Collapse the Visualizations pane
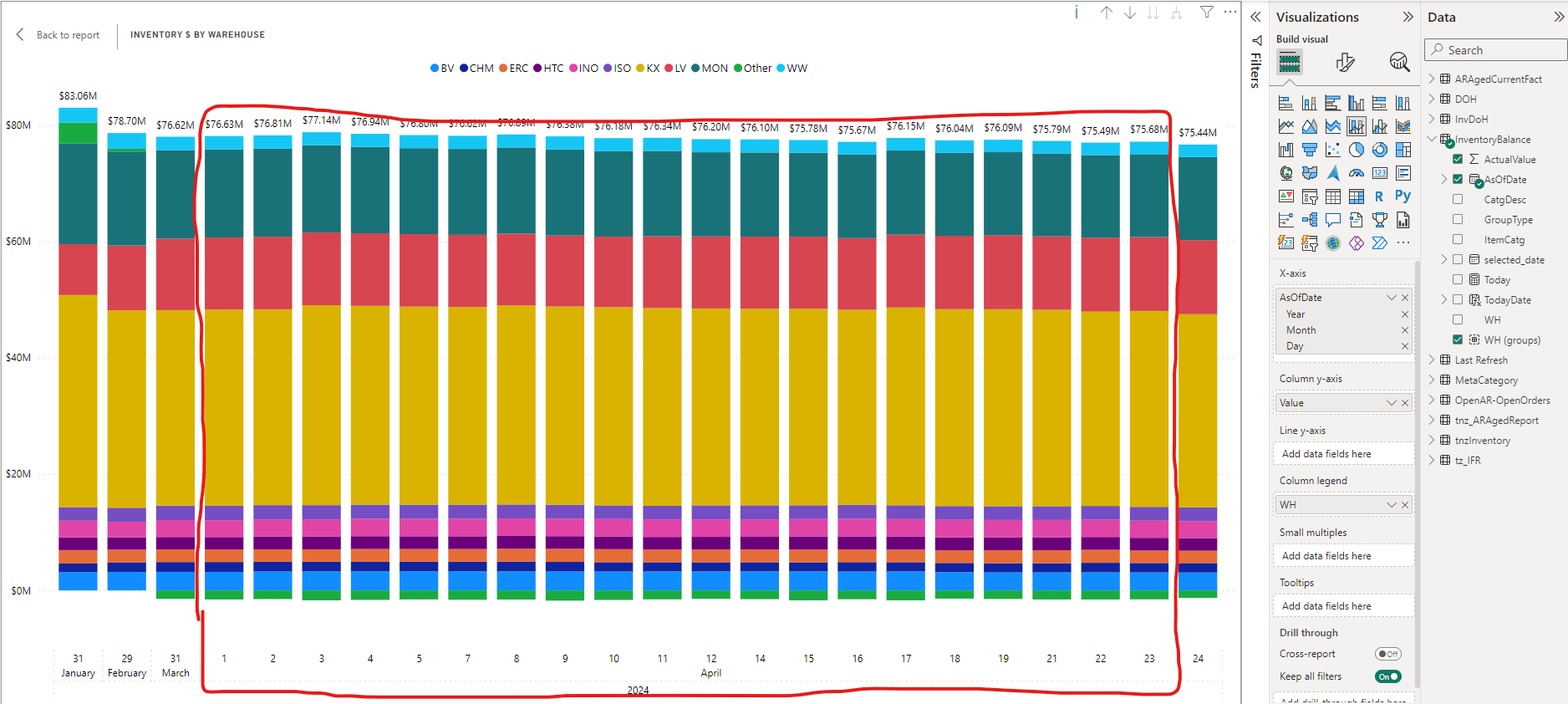 point(1408,17)
